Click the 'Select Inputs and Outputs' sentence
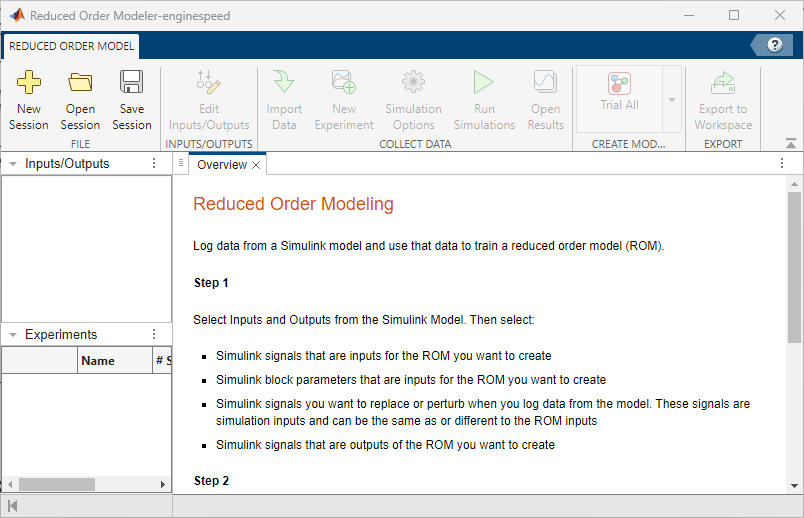804x518 pixels. click(364, 320)
